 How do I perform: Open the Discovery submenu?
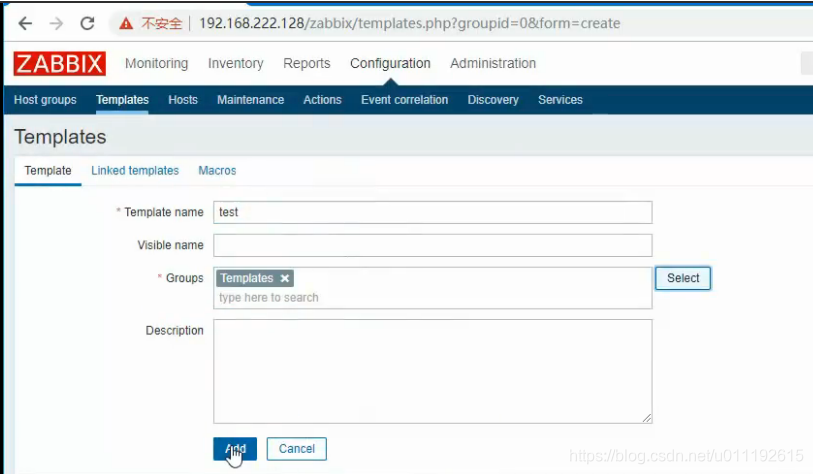(493, 100)
